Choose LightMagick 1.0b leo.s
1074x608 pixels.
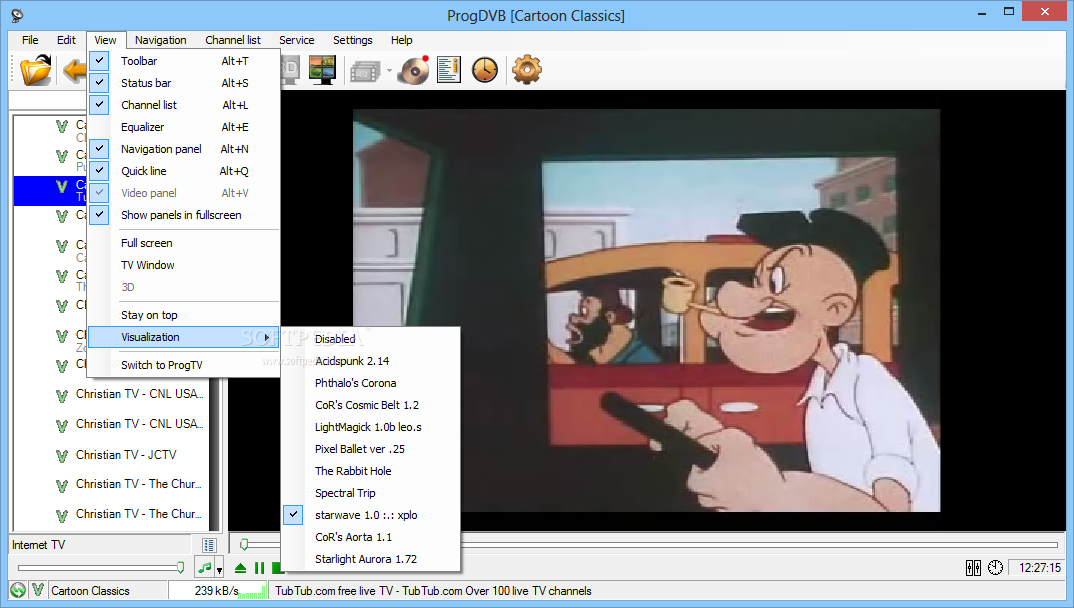[371, 427]
